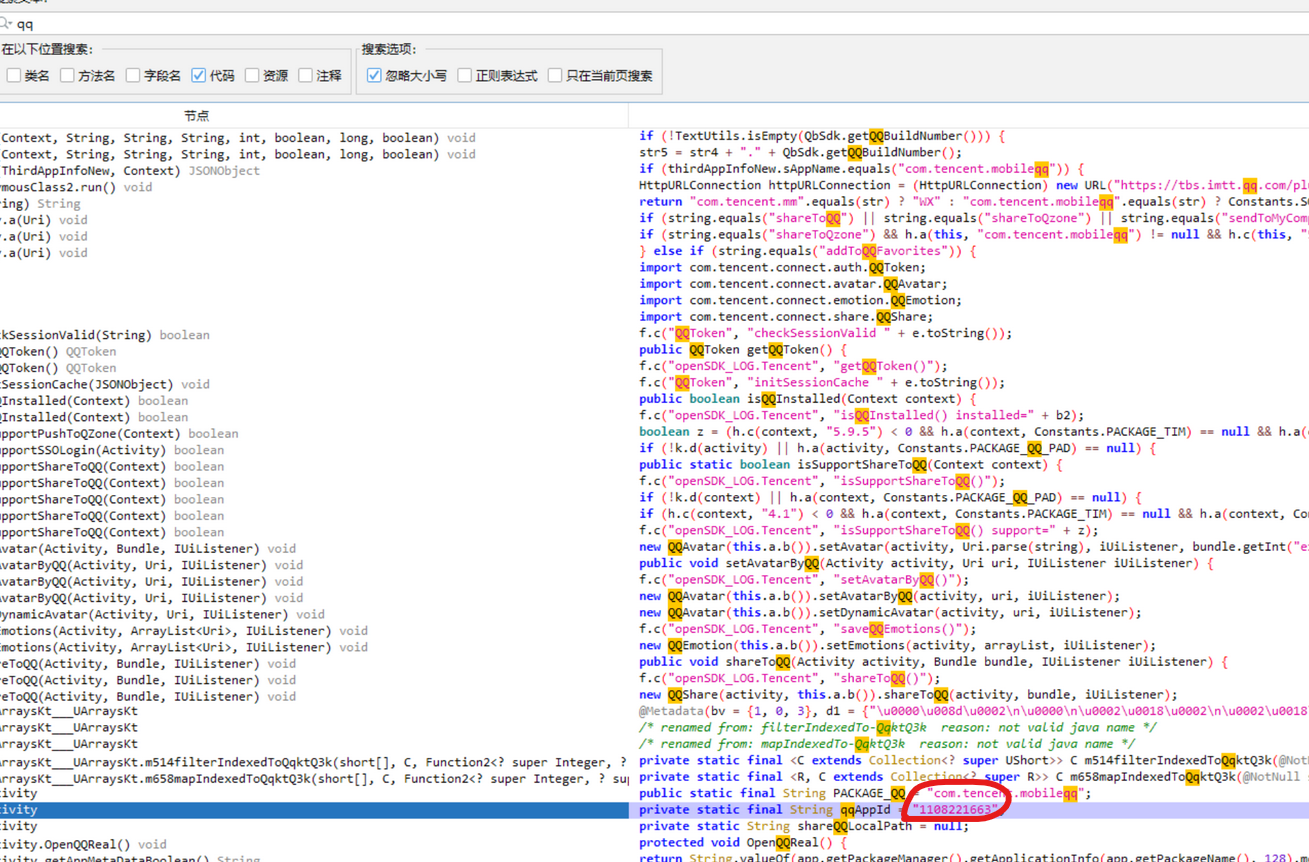Tick the 资源 checkbox

tap(252, 75)
